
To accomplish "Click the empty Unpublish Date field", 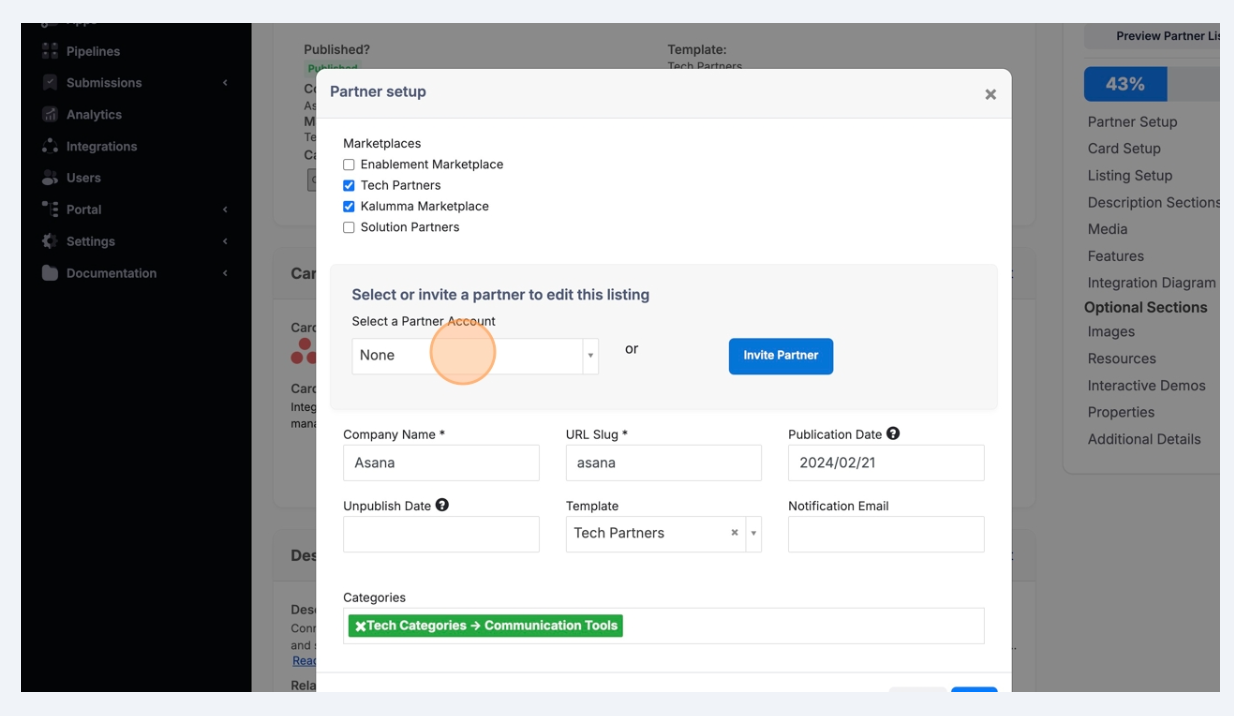I will [441, 535].
